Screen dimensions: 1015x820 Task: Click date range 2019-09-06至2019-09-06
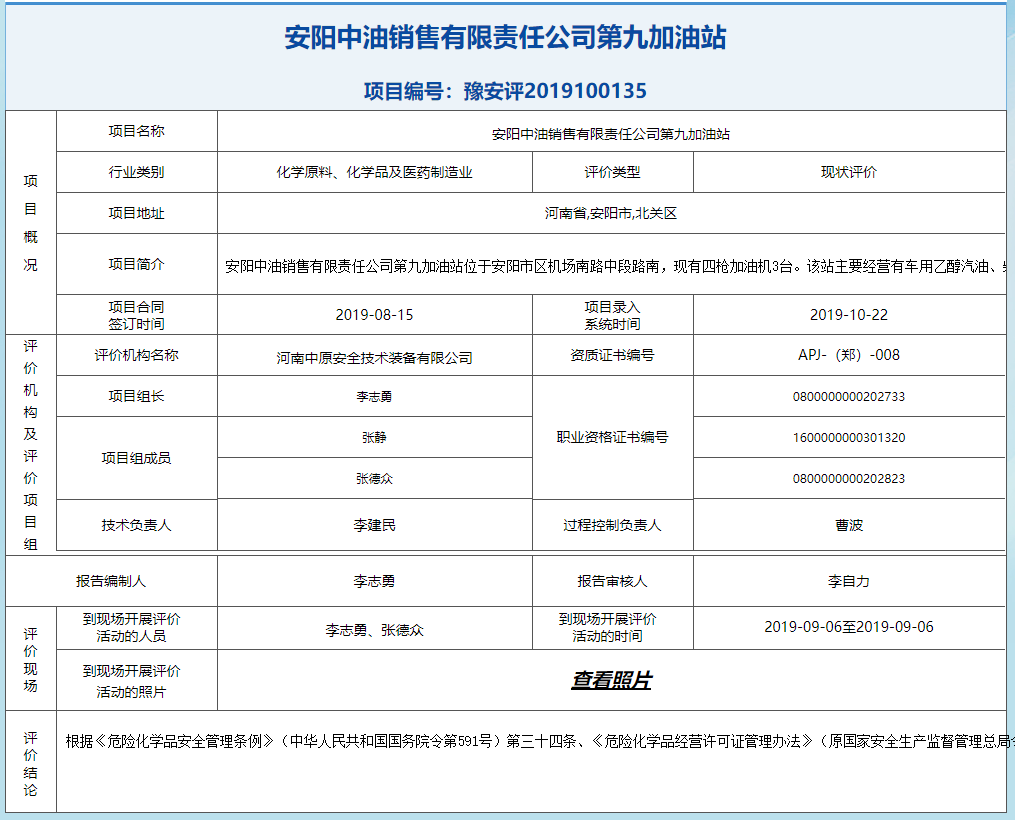849,626
